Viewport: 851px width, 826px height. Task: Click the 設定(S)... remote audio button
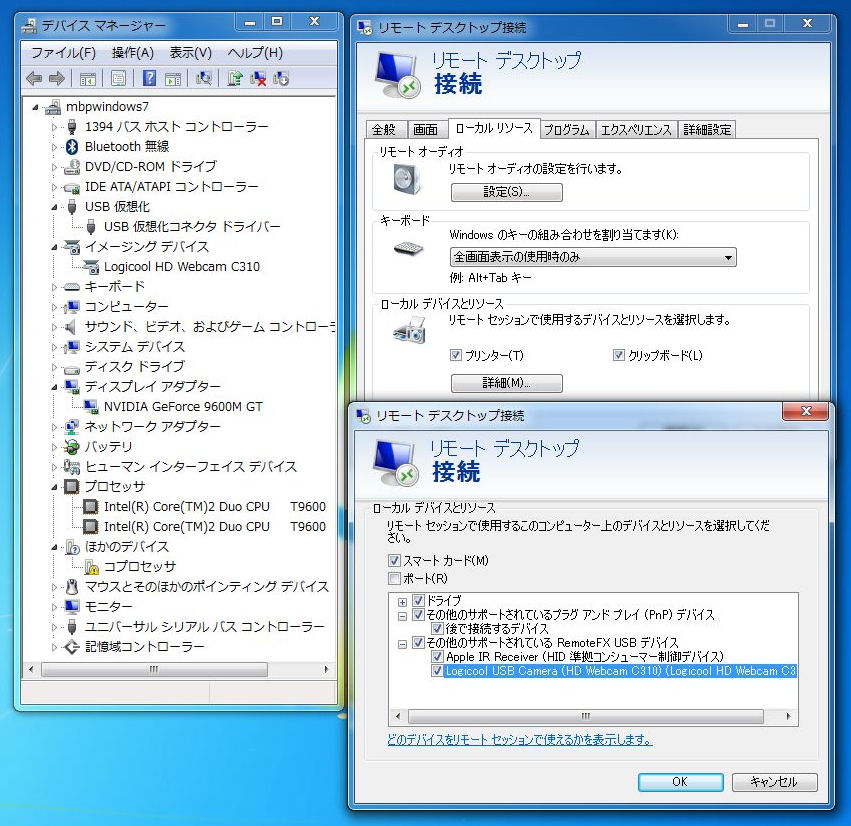[506, 192]
